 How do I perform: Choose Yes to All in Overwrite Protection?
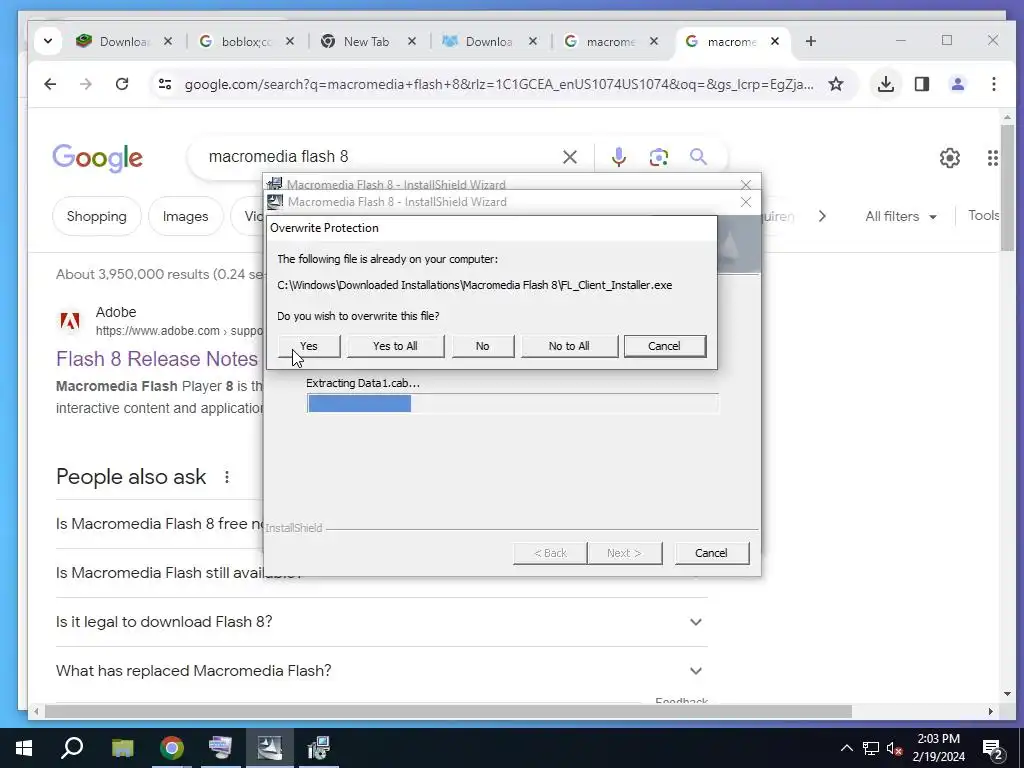tap(395, 346)
